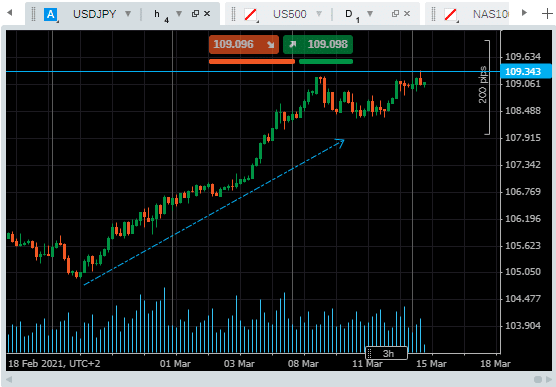Click the 109.634 price axis label
The image size is (556, 387).
coord(523,57)
